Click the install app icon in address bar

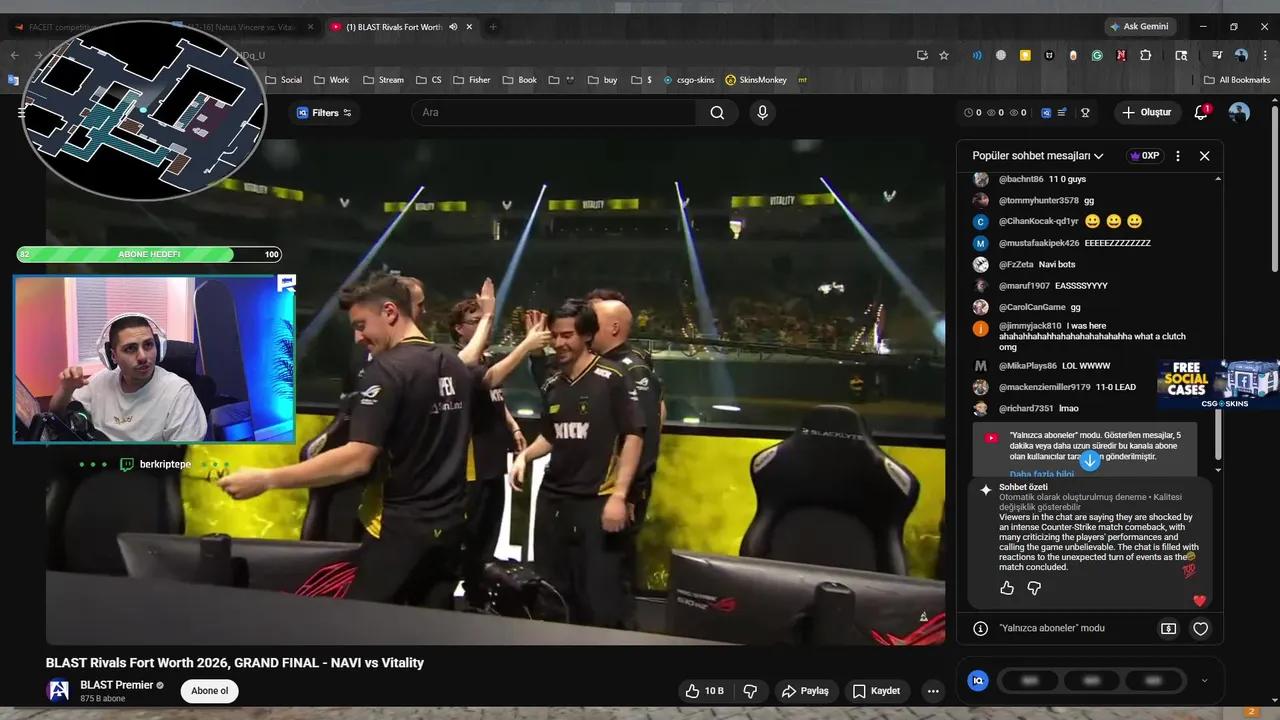click(x=921, y=56)
